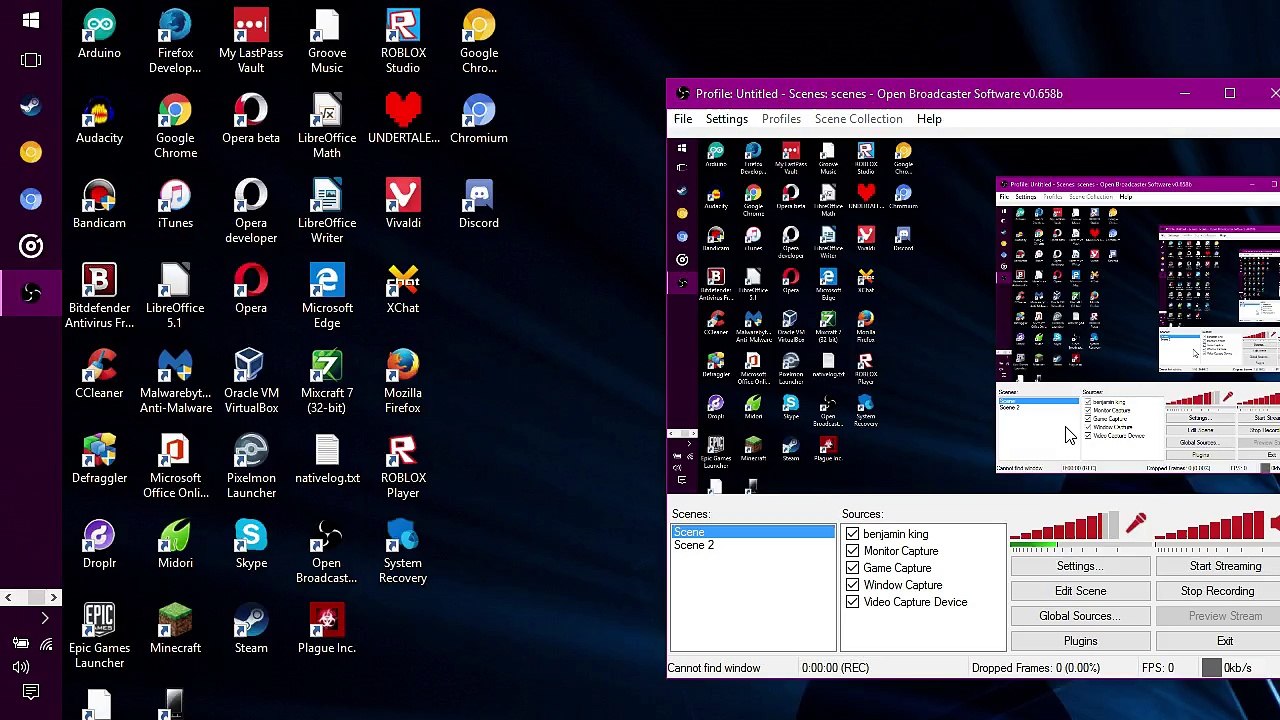Select the Discord desktop icon
Image resolution: width=1280 pixels, height=720 pixels.
(x=479, y=204)
